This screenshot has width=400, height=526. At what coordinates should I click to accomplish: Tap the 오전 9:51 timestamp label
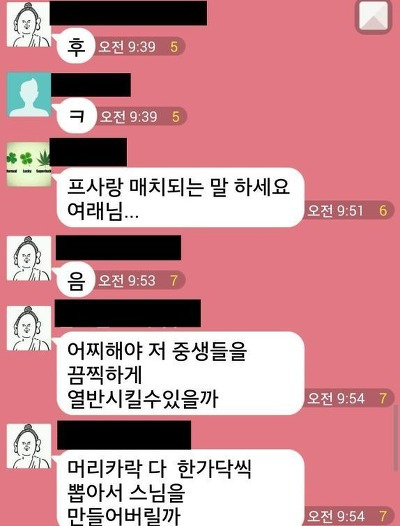click(x=335, y=211)
